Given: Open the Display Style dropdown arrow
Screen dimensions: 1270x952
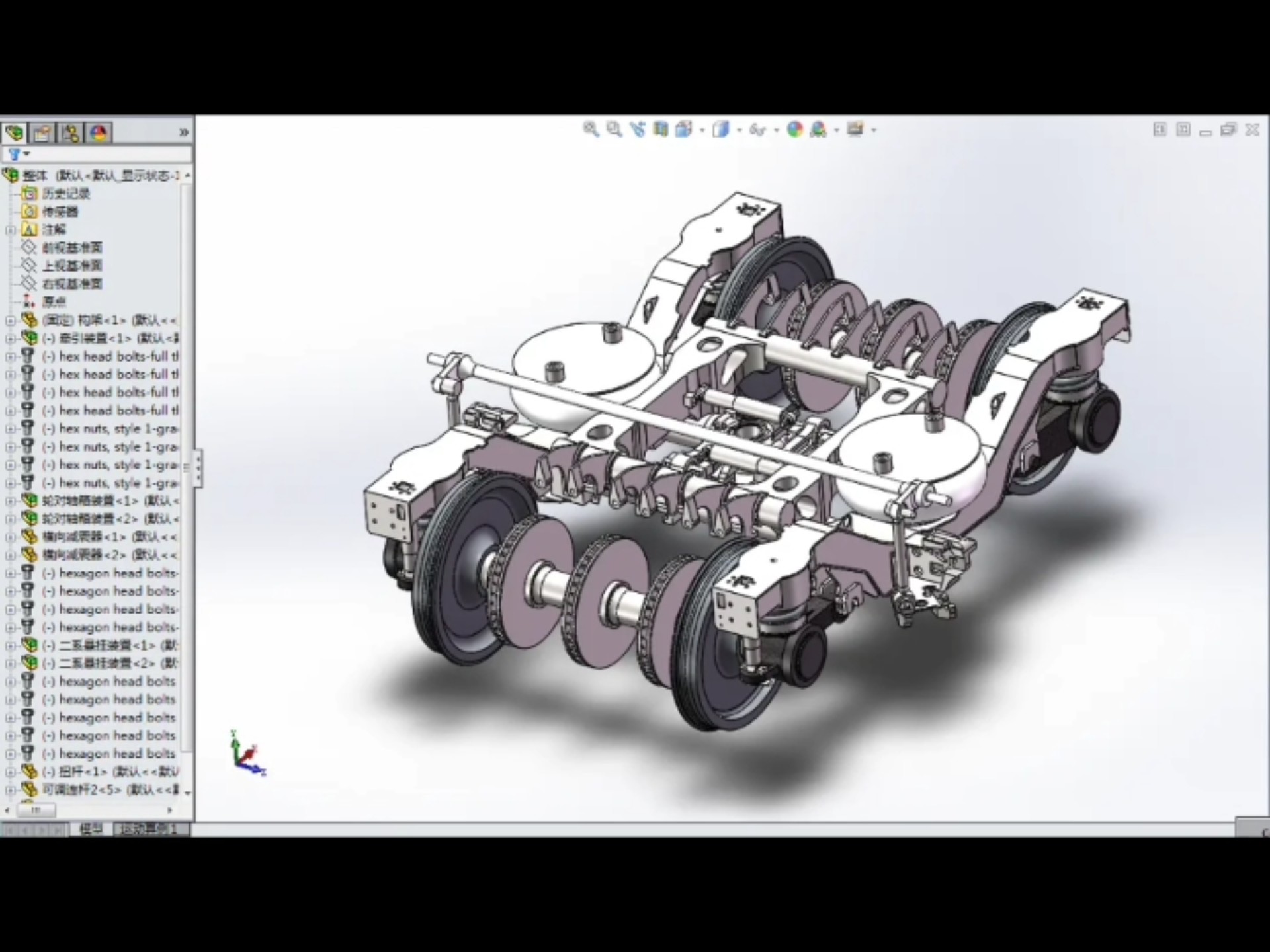Looking at the screenshot, I should click(x=740, y=130).
